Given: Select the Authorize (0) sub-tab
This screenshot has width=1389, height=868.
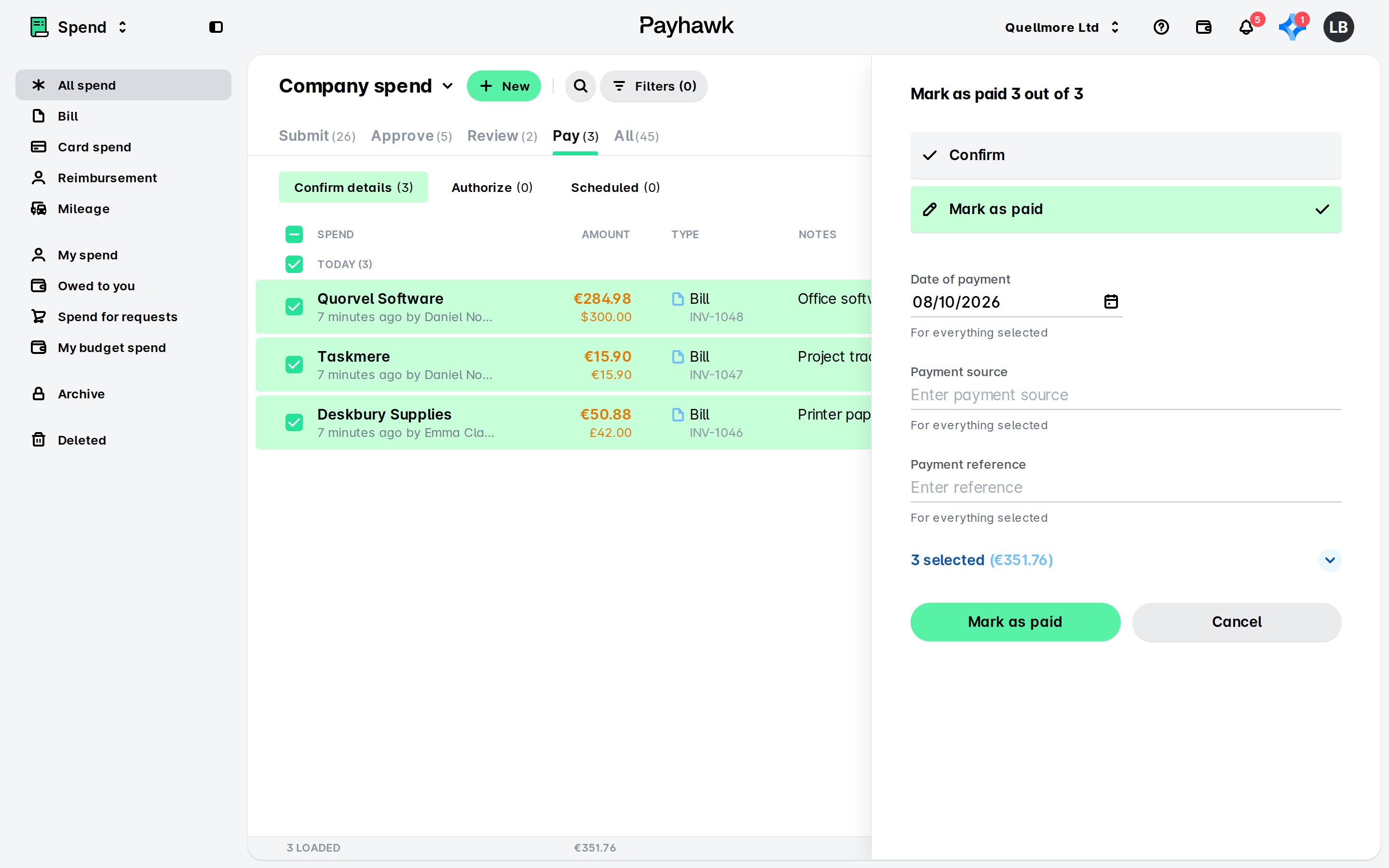Looking at the screenshot, I should [x=492, y=187].
